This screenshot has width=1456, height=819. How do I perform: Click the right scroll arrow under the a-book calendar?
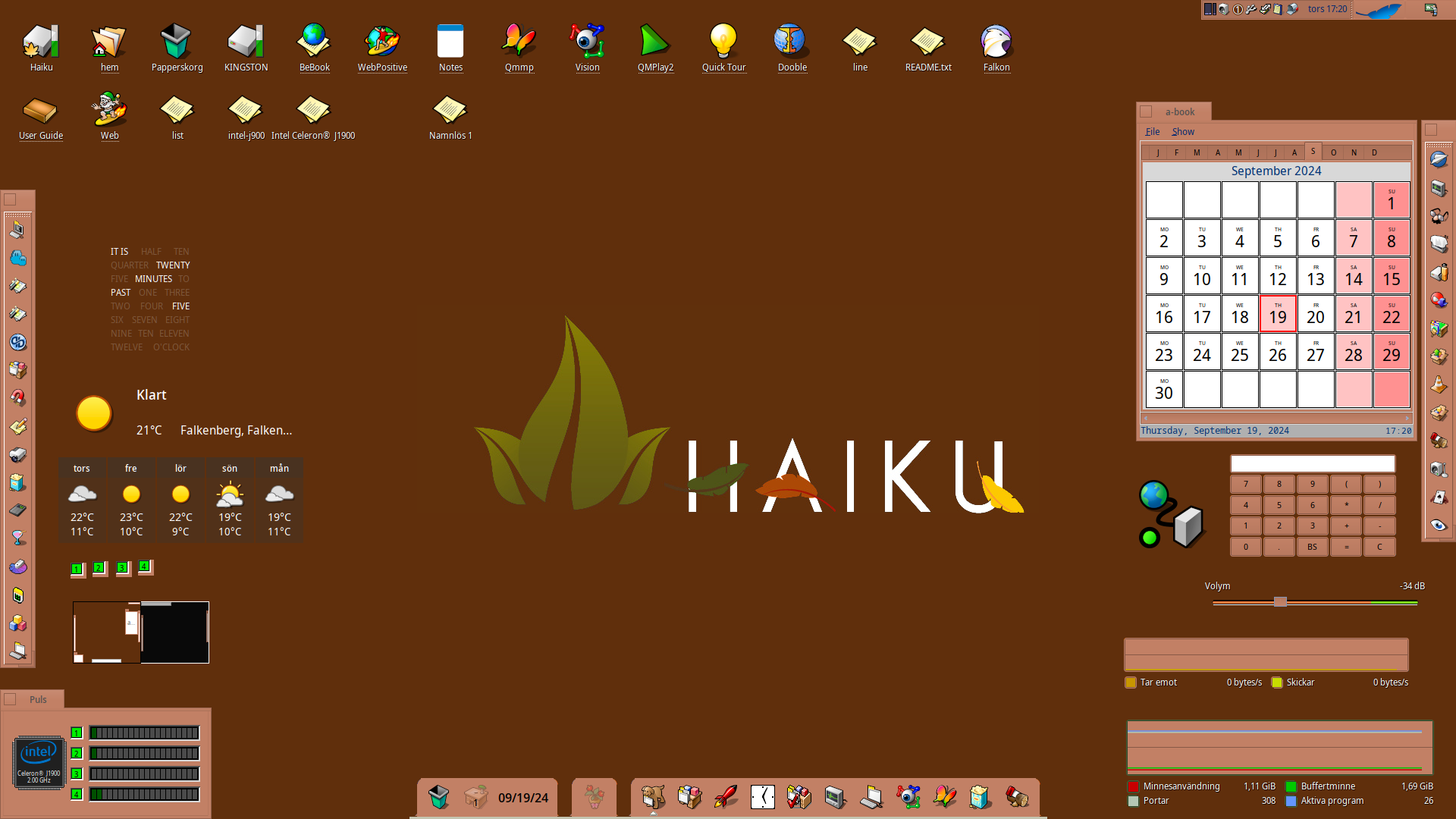(1407, 418)
